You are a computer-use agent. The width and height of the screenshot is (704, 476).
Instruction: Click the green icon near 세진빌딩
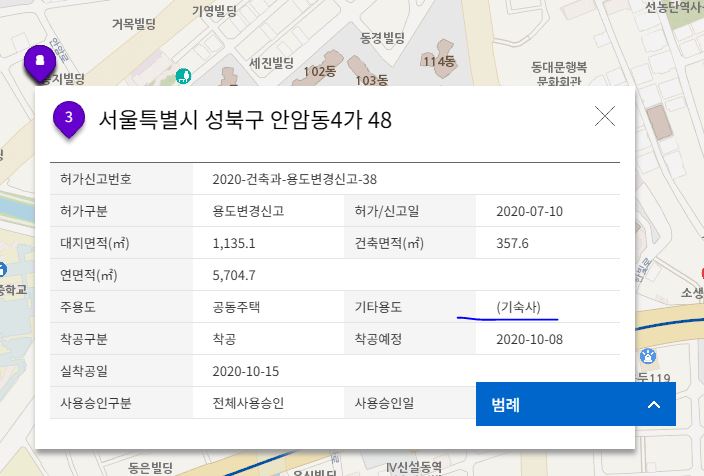[183, 76]
